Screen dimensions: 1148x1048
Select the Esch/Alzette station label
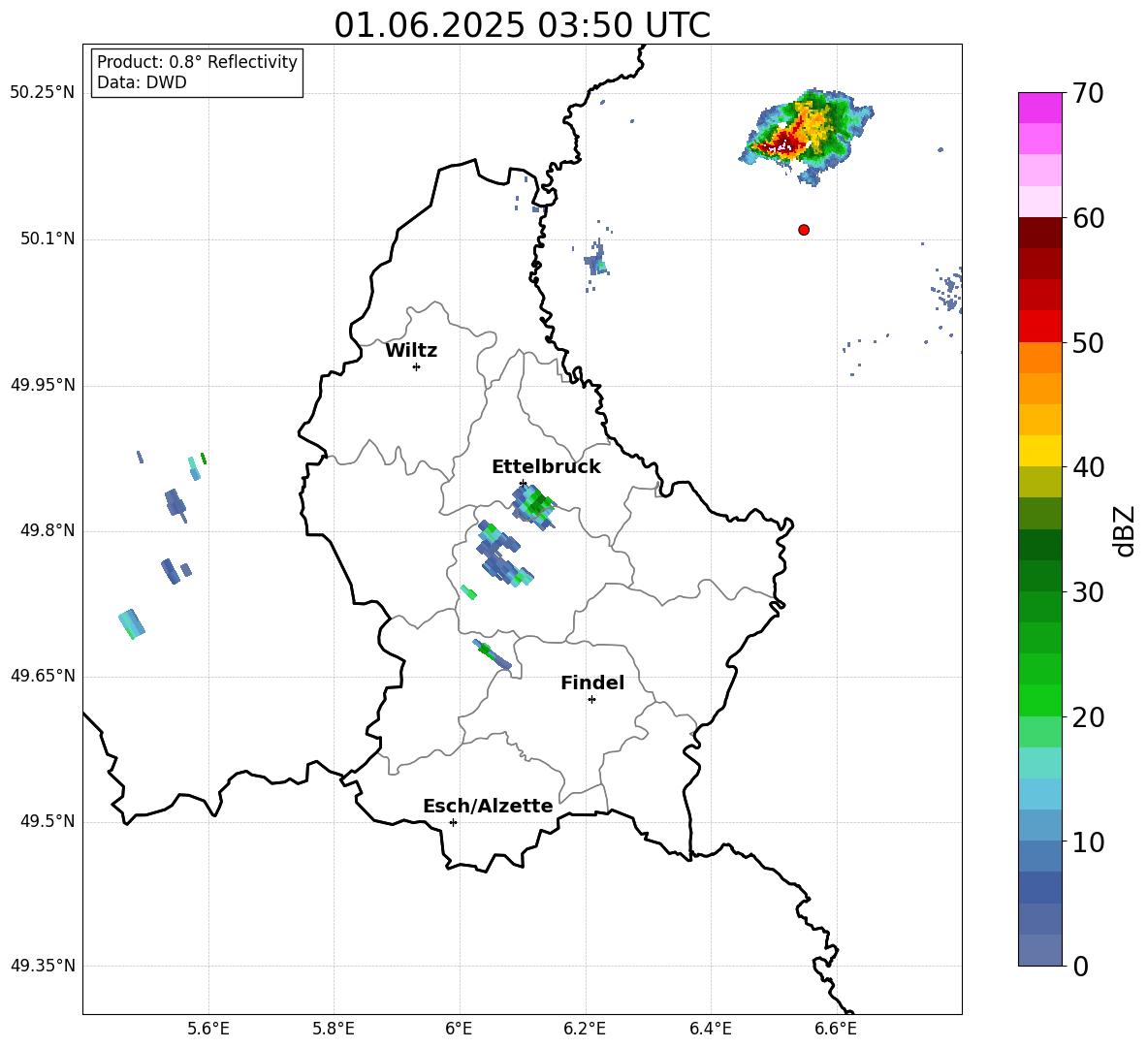point(488,806)
